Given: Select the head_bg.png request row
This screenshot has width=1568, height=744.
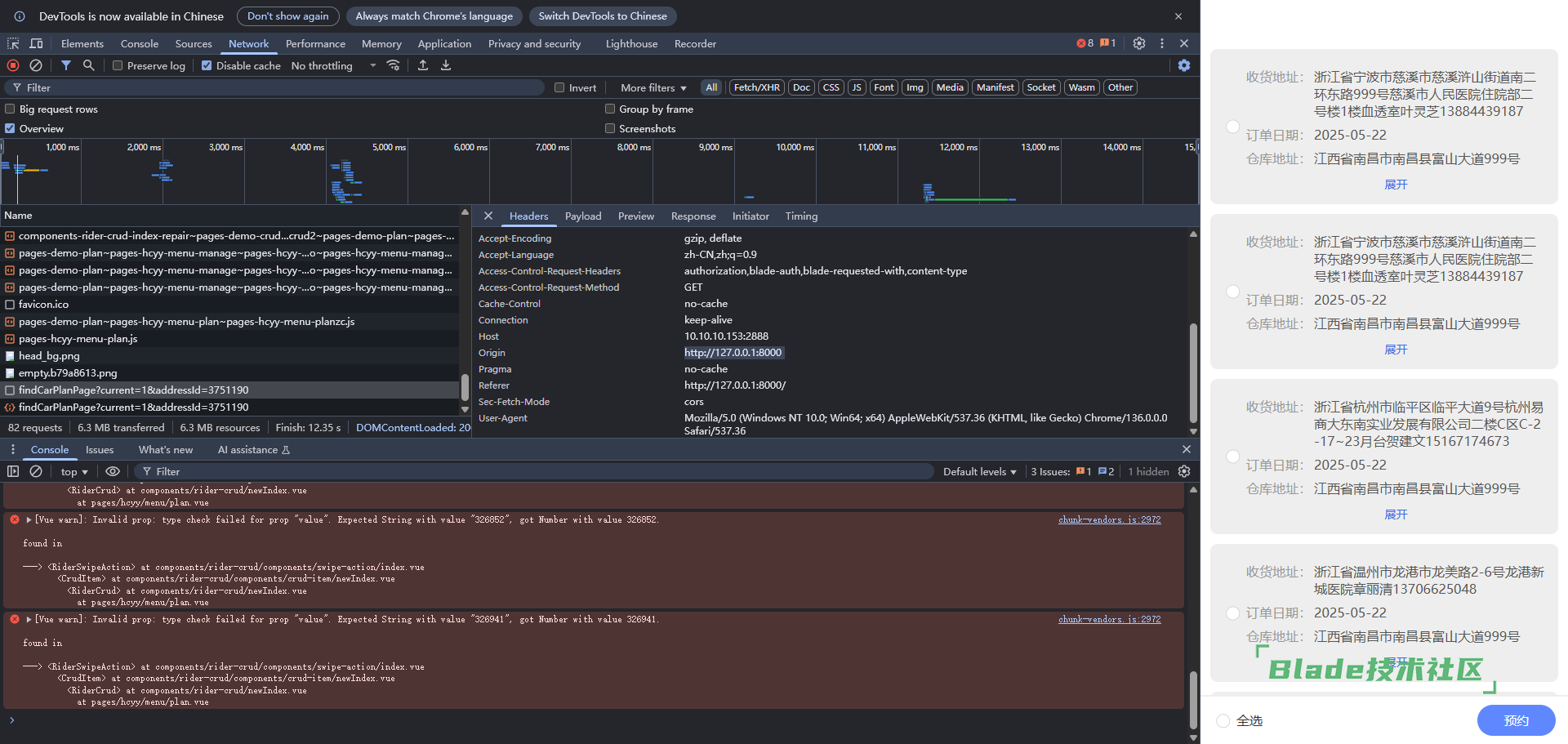Looking at the screenshot, I should [x=229, y=355].
